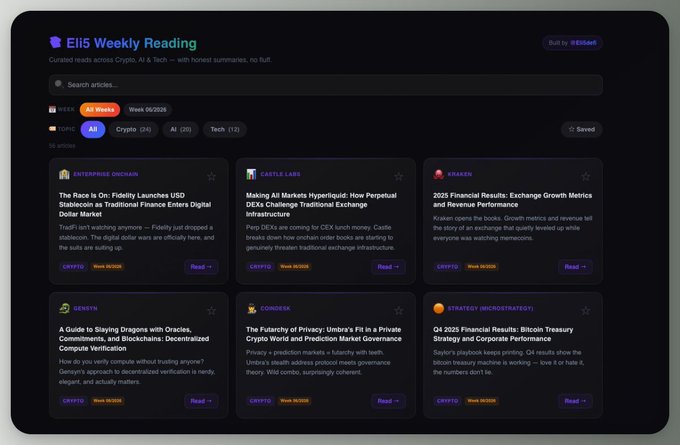Click the calendar Week icon
The height and width of the screenshot is (445, 680).
52,109
